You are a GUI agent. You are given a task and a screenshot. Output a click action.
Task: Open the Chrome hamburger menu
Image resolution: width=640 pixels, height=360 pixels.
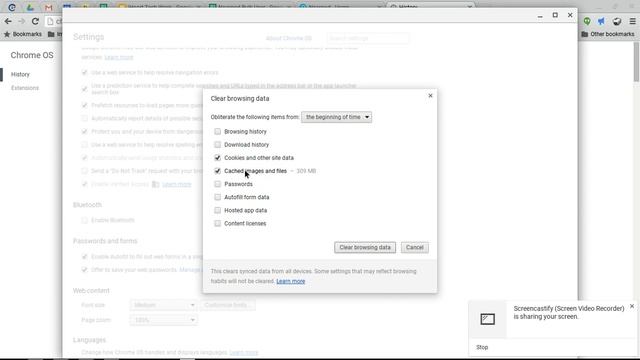(632, 21)
